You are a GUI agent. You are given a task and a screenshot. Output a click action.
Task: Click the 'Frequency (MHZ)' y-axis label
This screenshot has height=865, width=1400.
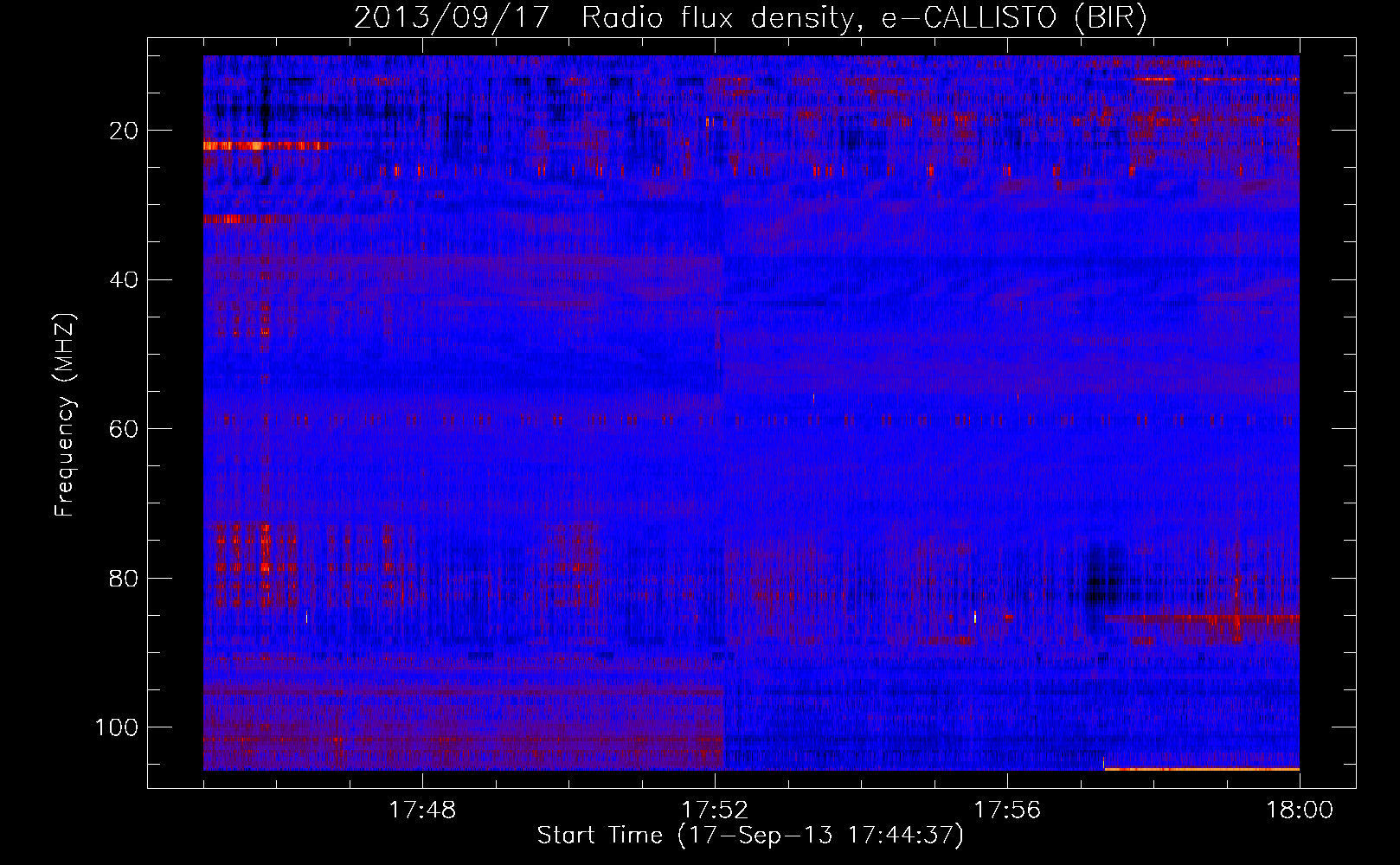click(65, 415)
